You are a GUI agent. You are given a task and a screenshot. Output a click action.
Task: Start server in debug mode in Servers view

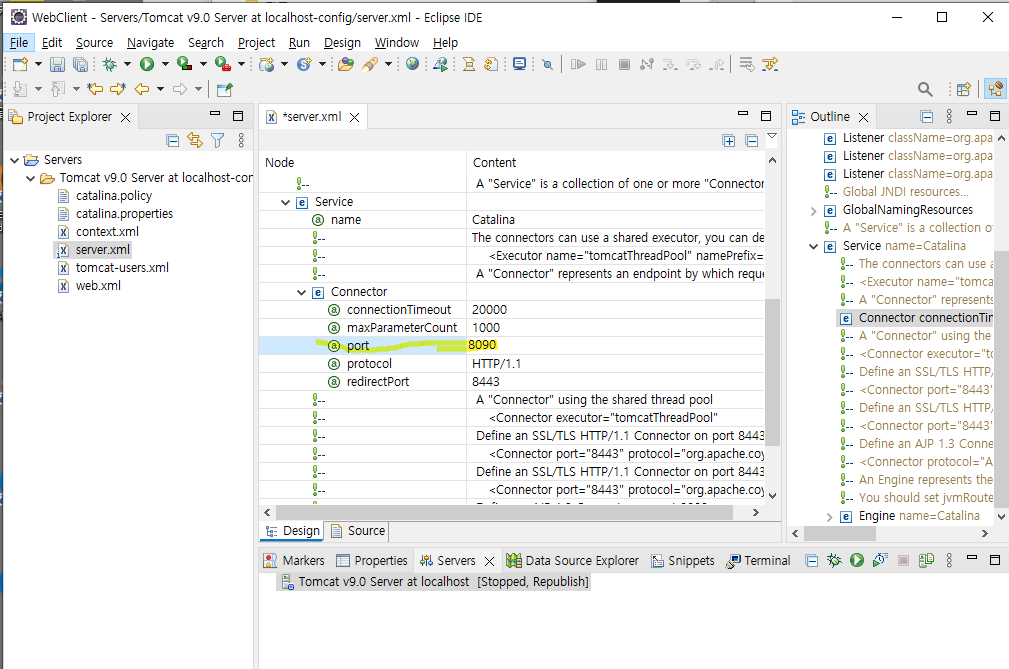click(834, 560)
